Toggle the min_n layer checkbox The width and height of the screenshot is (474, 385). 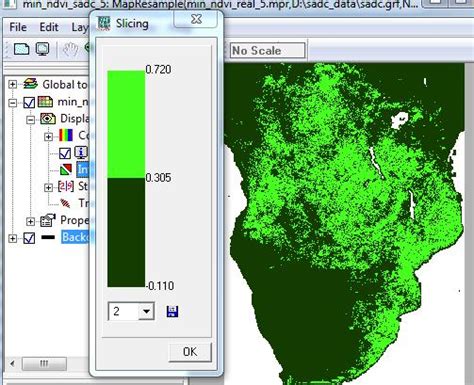click(29, 102)
